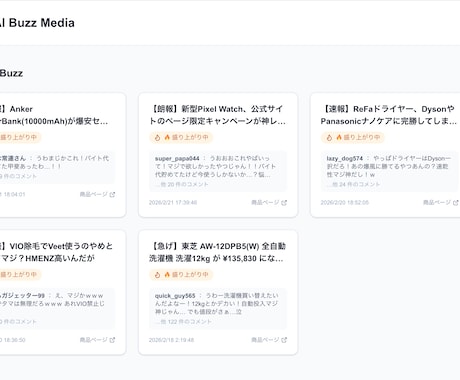Viewport: 460px width, 380px height.
Task: Click flame outline icon on Toshiba washer badge
Action: click(x=157, y=275)
